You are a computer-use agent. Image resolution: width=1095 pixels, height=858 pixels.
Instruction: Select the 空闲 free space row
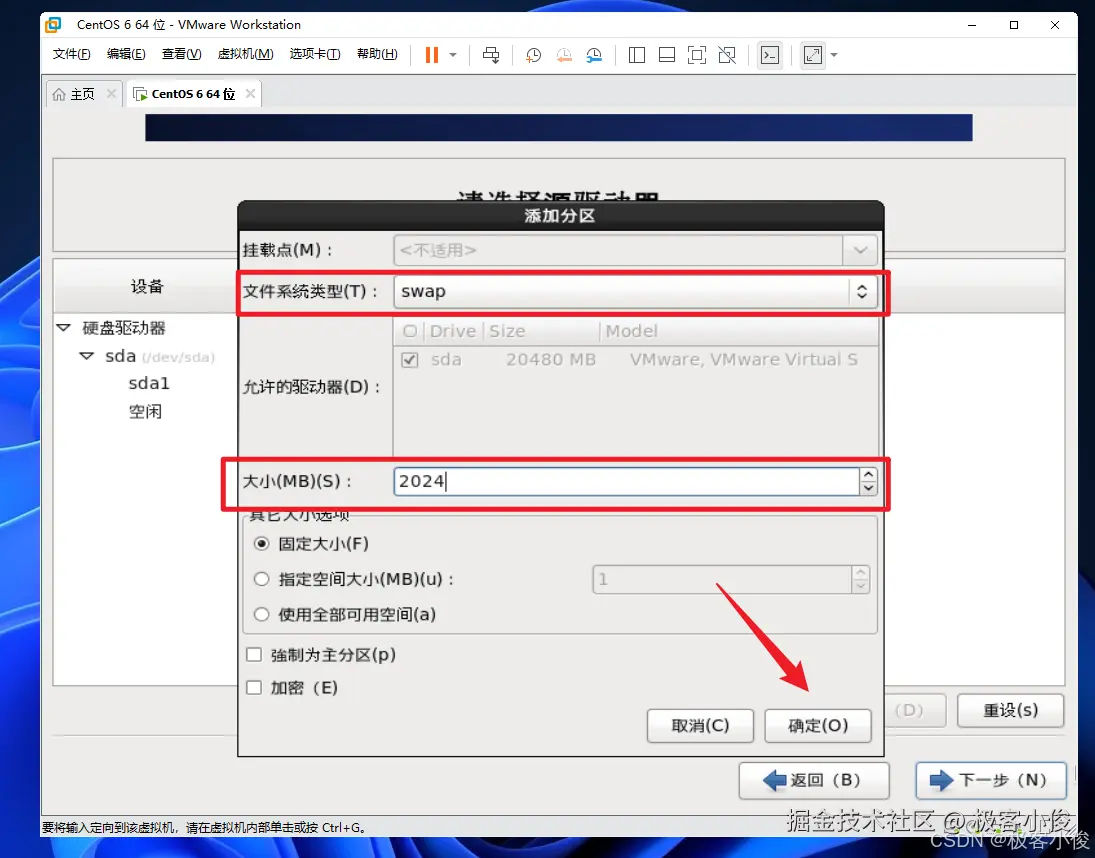(145, 411)
